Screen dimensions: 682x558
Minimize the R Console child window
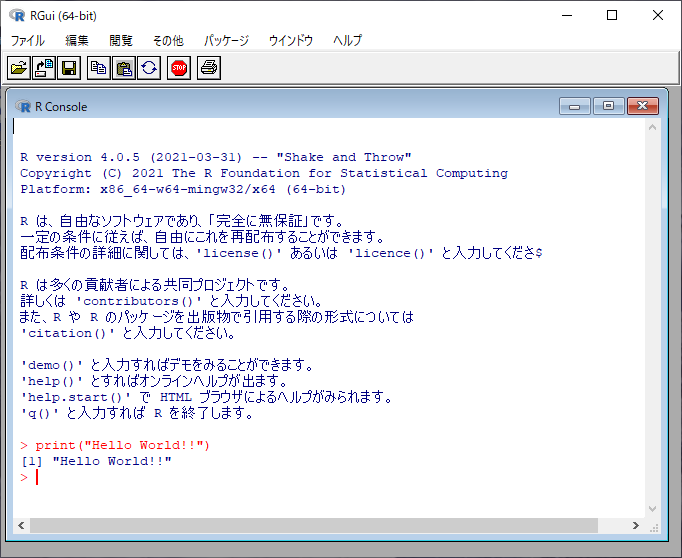coord(574,106)
